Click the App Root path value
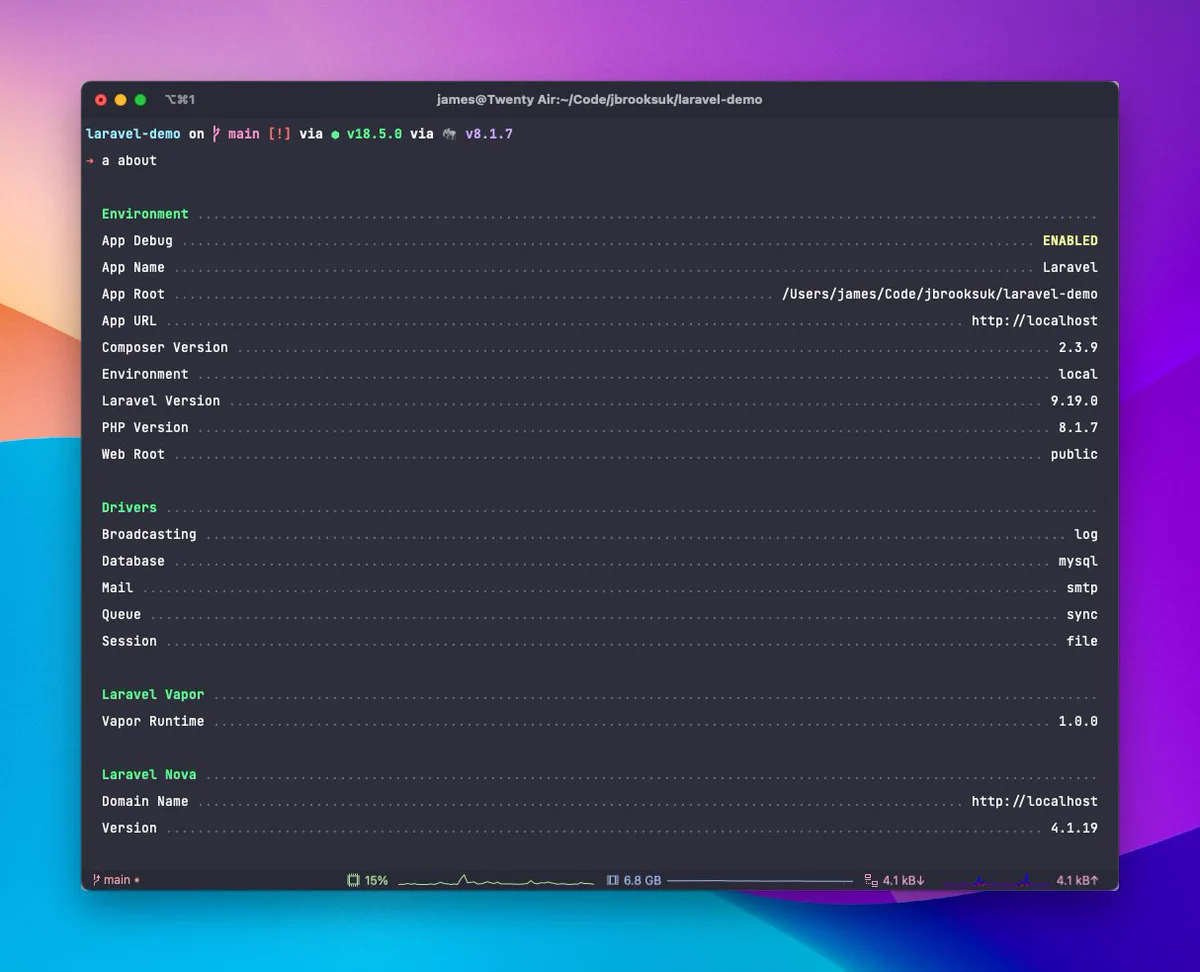 (x=940, y=294)
